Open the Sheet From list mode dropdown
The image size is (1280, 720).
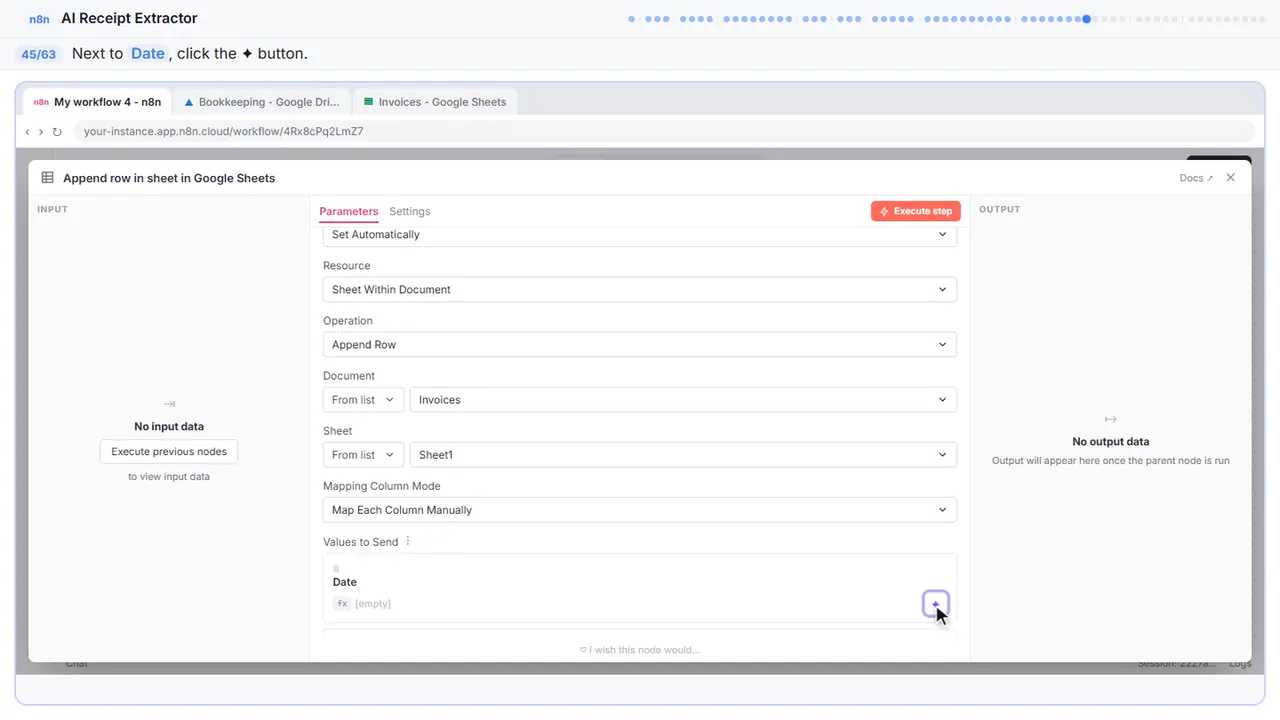pos(364,455)
